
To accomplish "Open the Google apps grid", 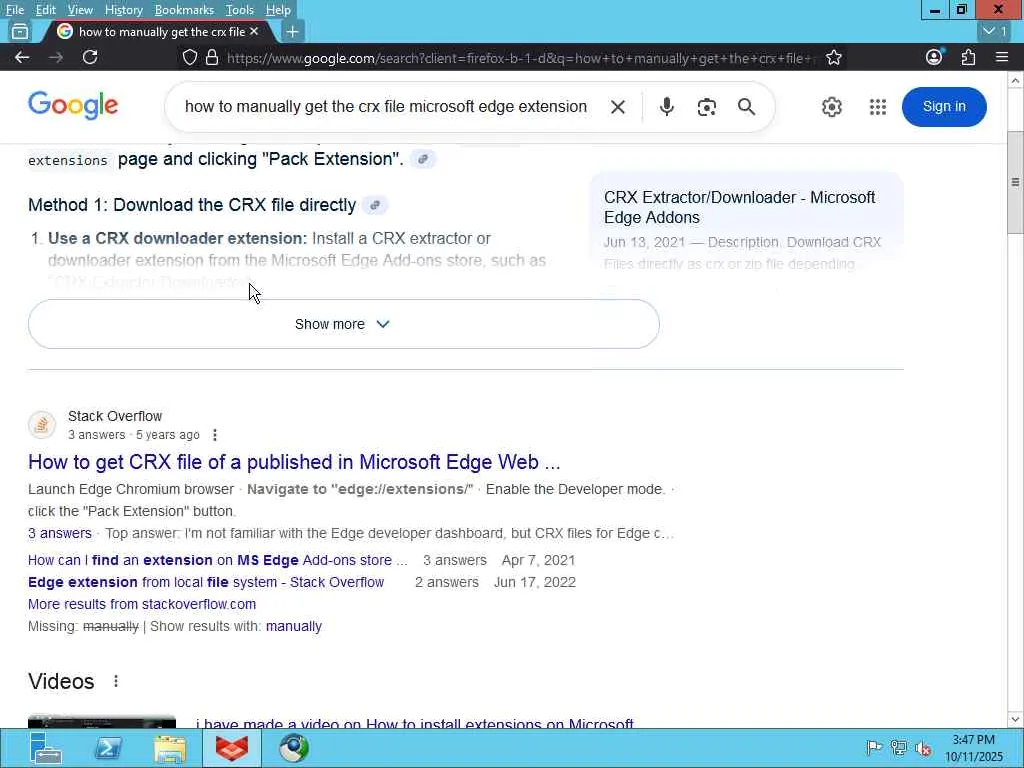I will pyautogui.click(x=878, y=106).
